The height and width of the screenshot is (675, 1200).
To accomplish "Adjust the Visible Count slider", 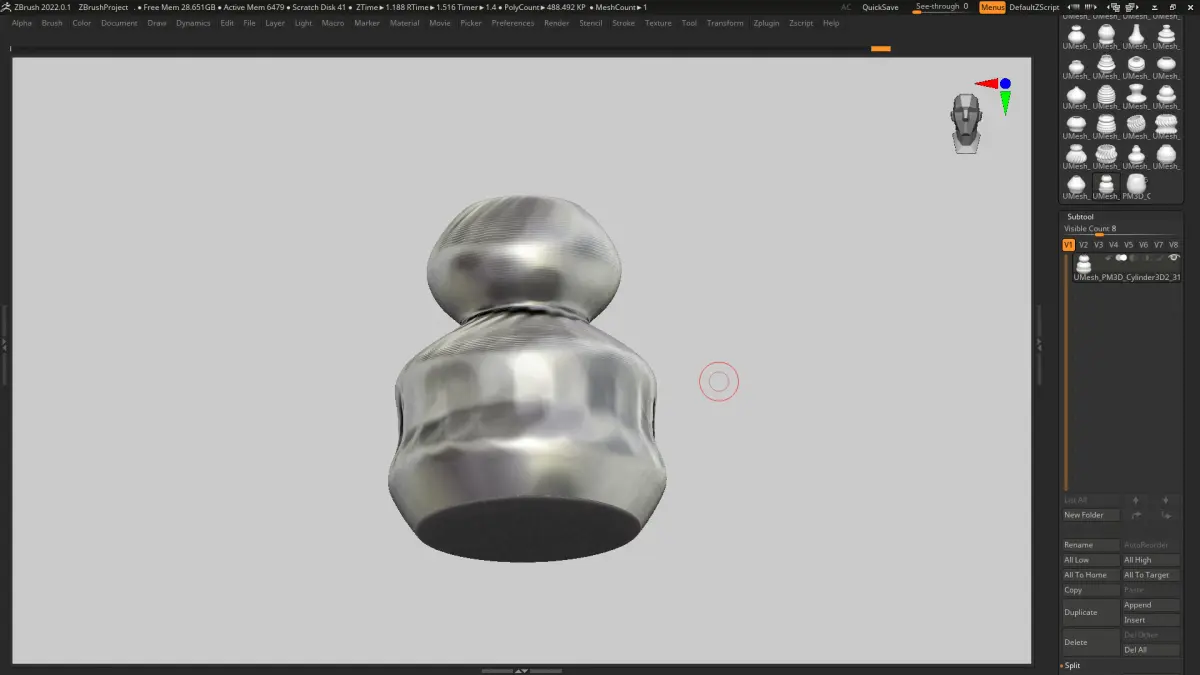I will (x=1121, y=229).
